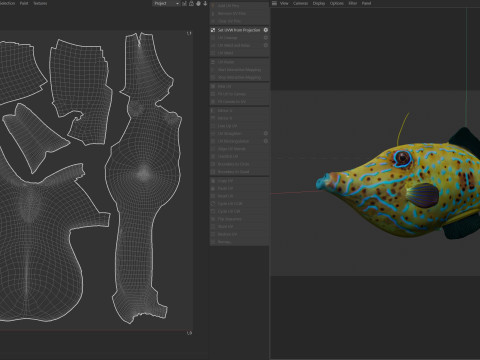480x360 pixels.
Task: Open the viewport Panel menu
Action: [x=366, y=3]
